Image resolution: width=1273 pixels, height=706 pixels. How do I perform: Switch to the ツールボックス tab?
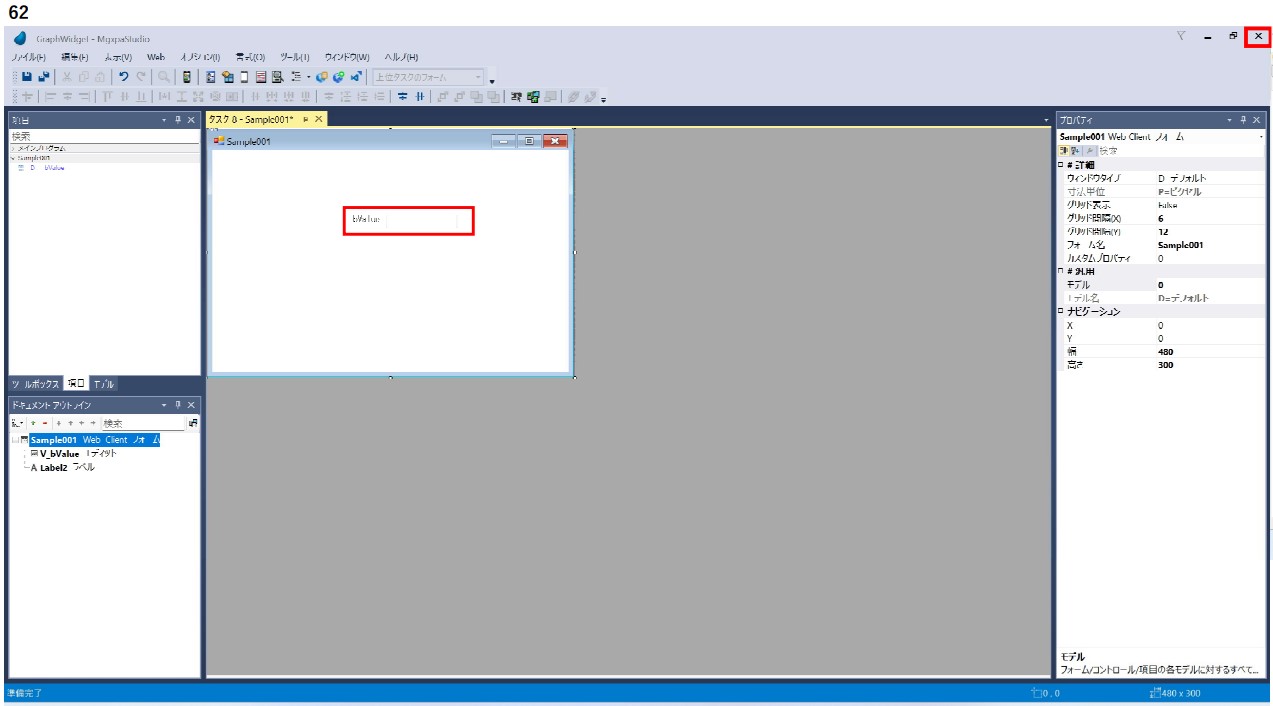pyautogui.click(x=34, y=384)
